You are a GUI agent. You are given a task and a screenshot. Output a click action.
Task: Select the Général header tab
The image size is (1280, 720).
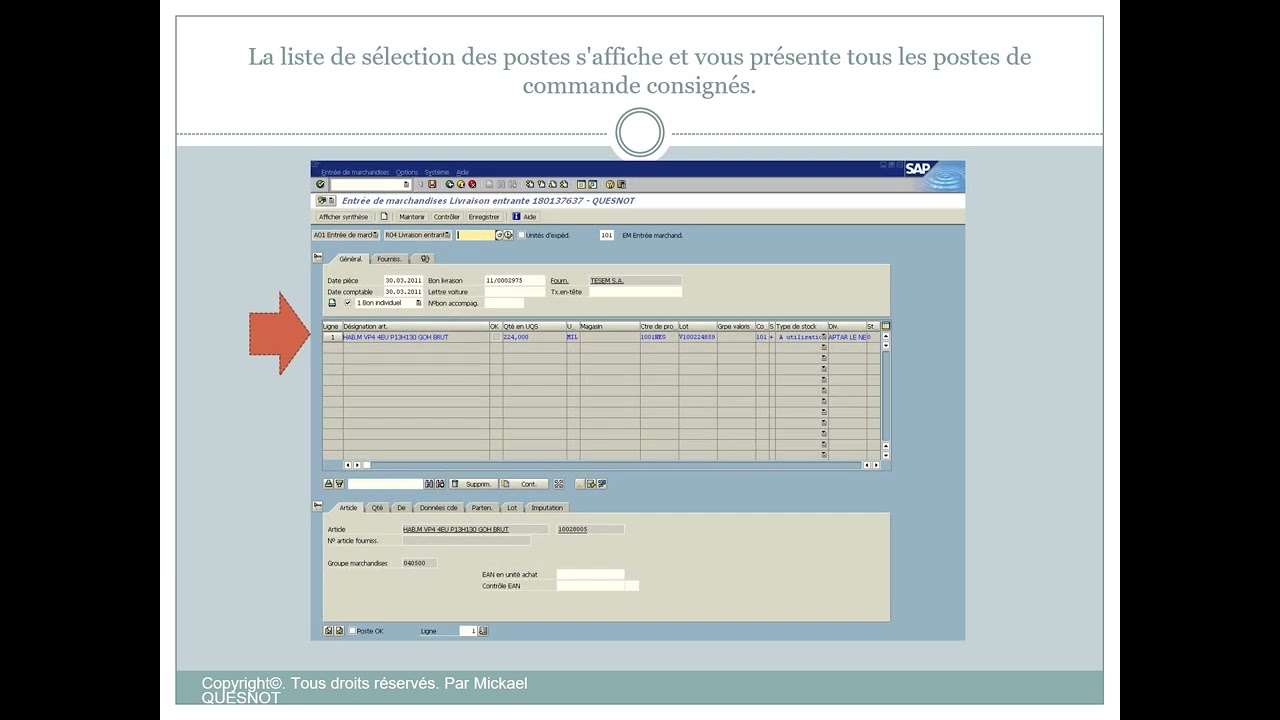click(x=350, y=259)
